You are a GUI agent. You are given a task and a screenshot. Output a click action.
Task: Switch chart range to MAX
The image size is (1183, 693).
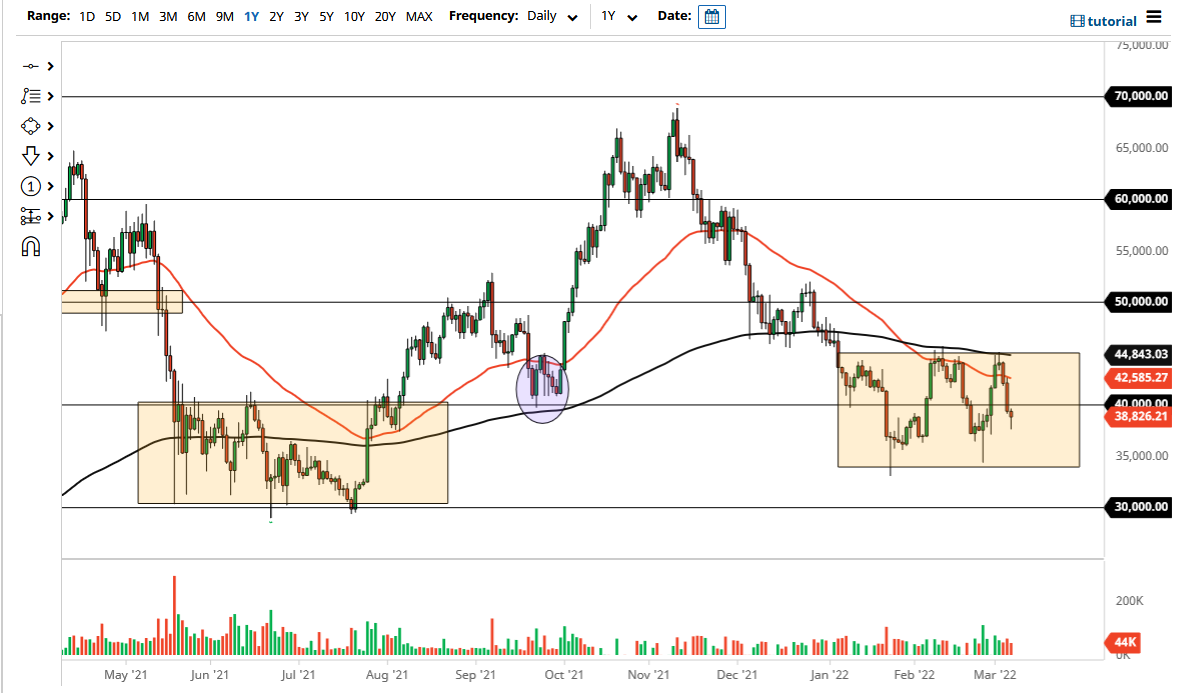click(x=419, y=16)
